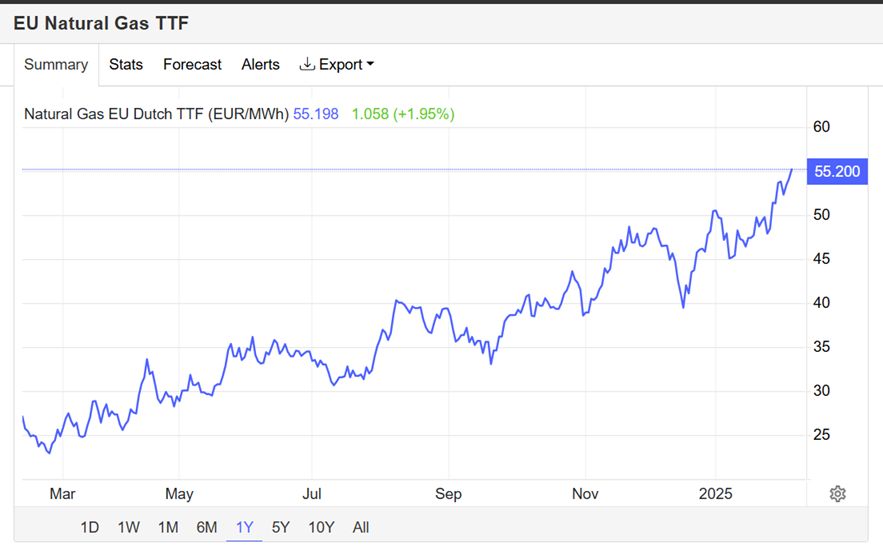Switch to the Summary tab

tap(56, 65)
